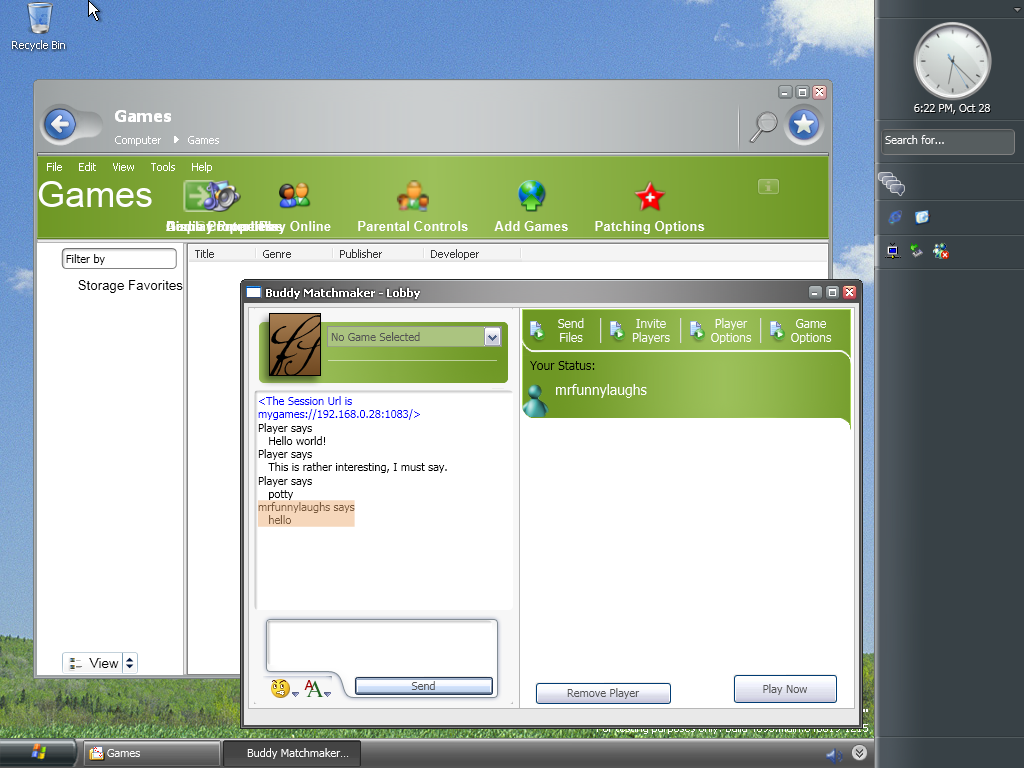Click the analog clock in the sidebar
Viewport: 1024px width, 768px height.
point(952,61)
